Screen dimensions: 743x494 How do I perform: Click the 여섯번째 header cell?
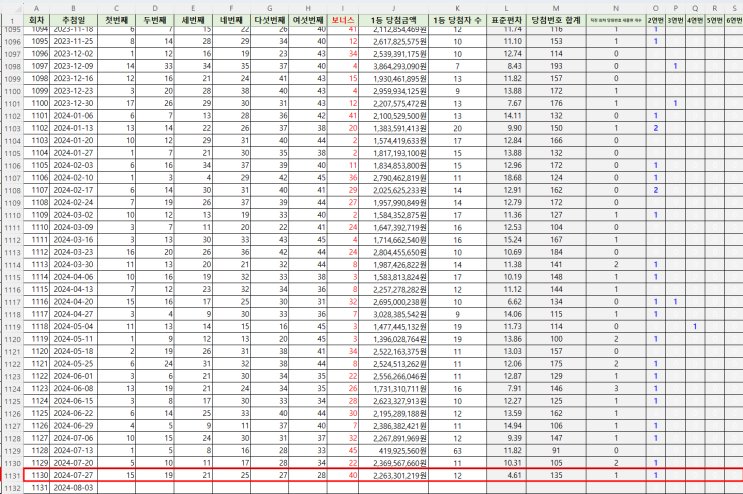tap(308, 20)
